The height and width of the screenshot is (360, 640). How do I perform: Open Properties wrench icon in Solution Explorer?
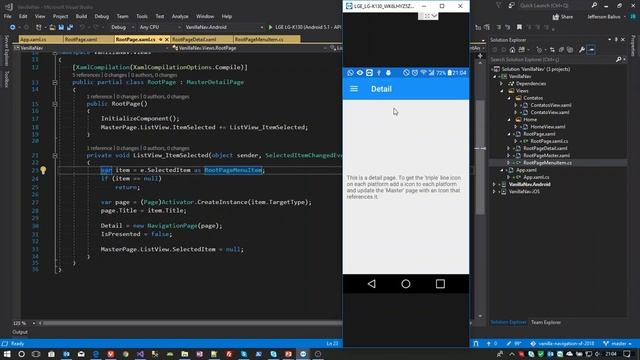coord(581,50)
